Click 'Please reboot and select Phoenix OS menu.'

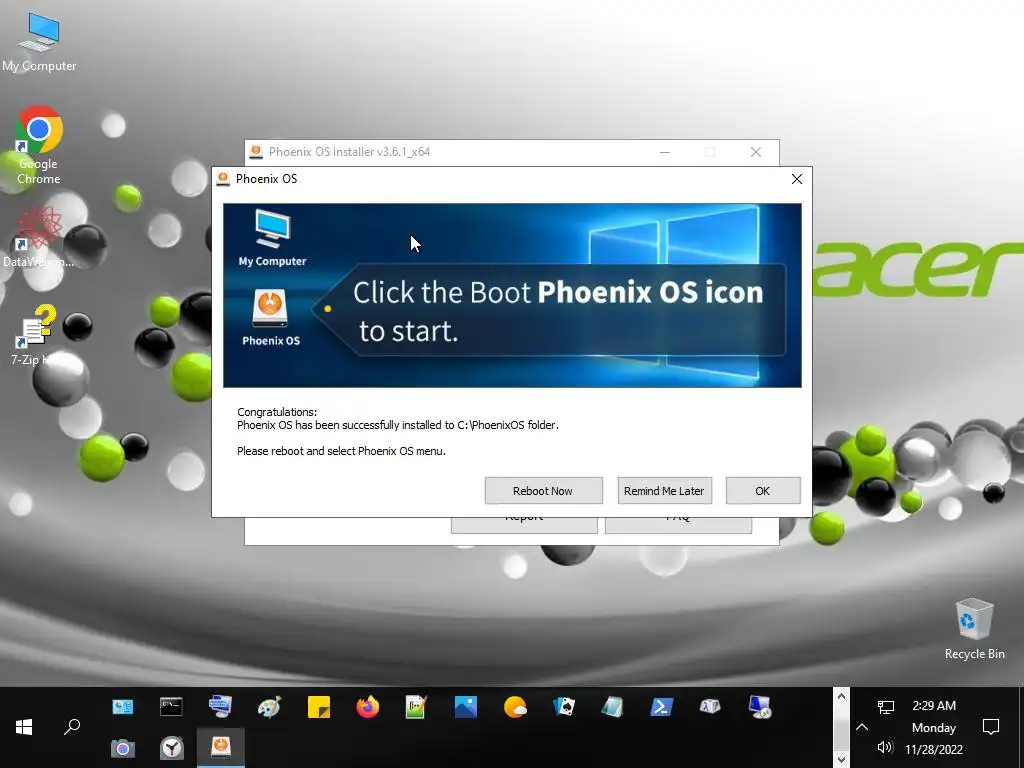(x=341, y=451)
